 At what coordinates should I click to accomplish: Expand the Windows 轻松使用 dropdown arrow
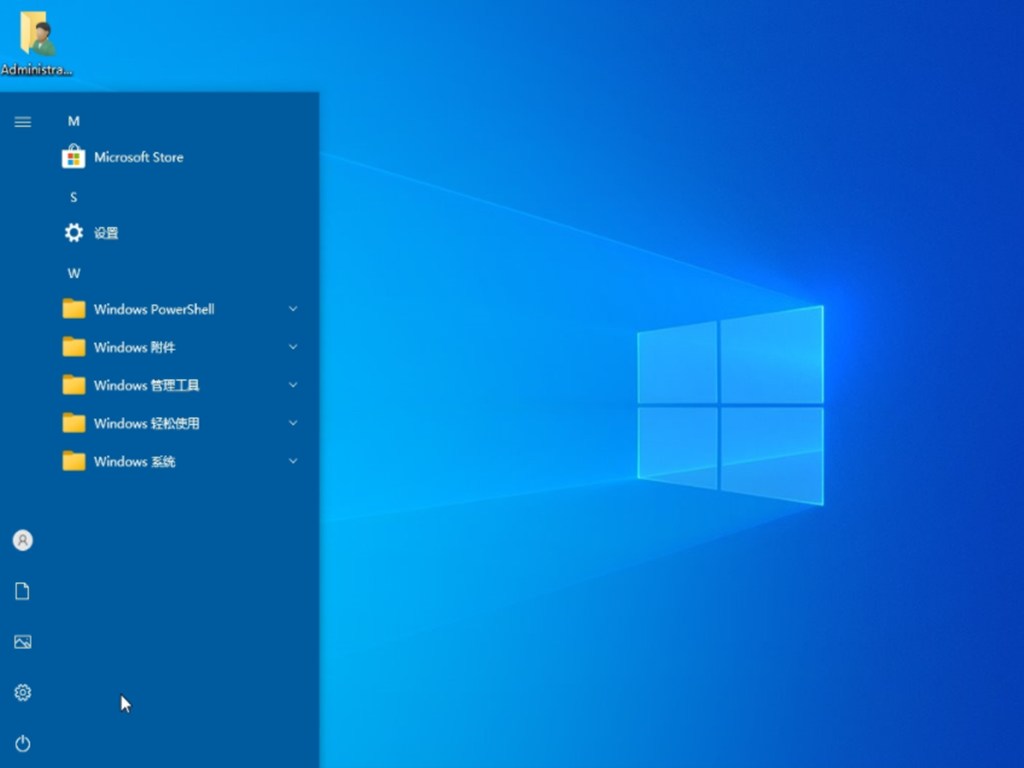293,423
